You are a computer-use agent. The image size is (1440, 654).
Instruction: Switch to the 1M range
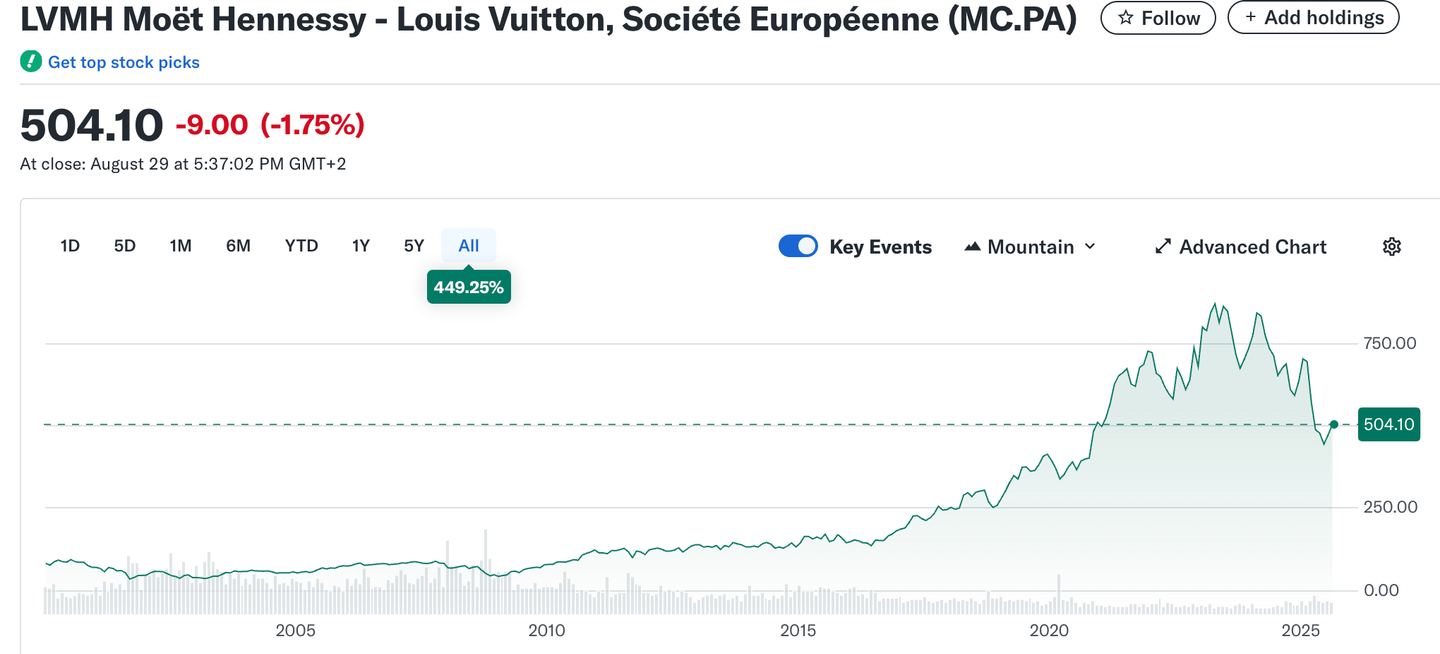point(180,246)
